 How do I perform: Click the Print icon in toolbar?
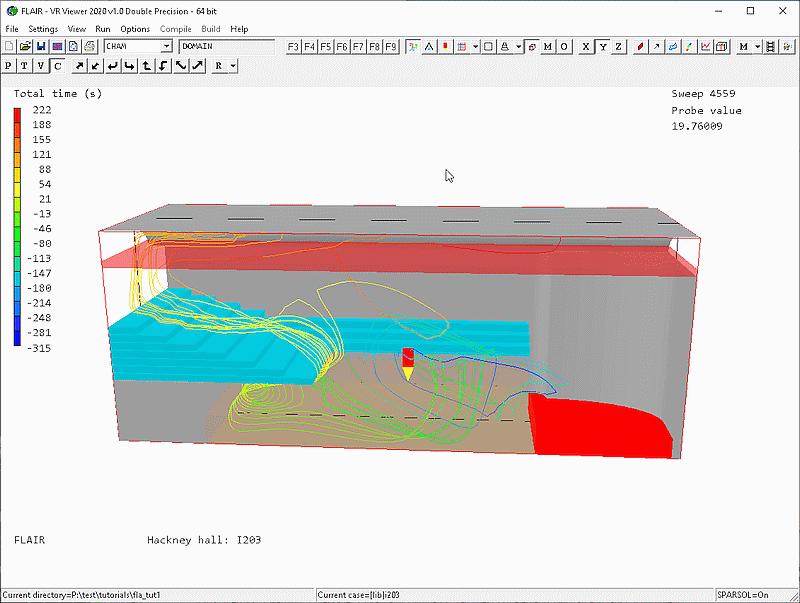(89, 46)
